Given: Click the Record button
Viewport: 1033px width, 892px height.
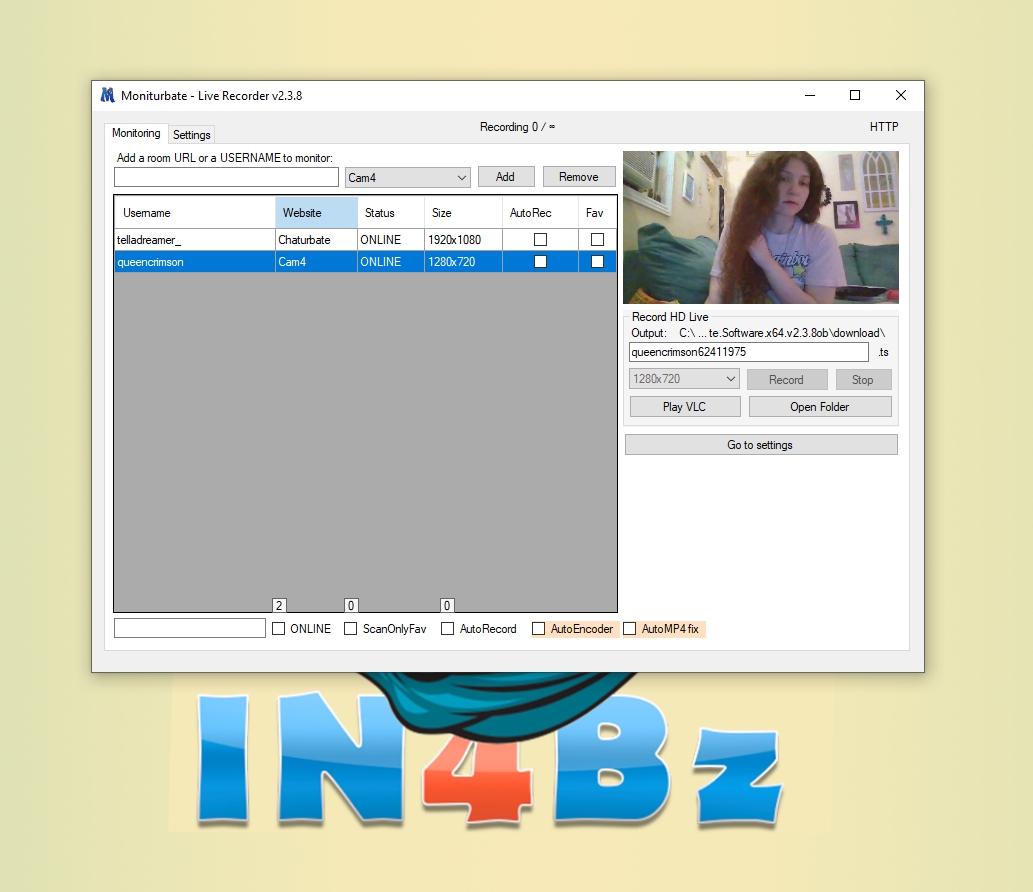Looking at the screenshot, I should [x=787, y=379].
